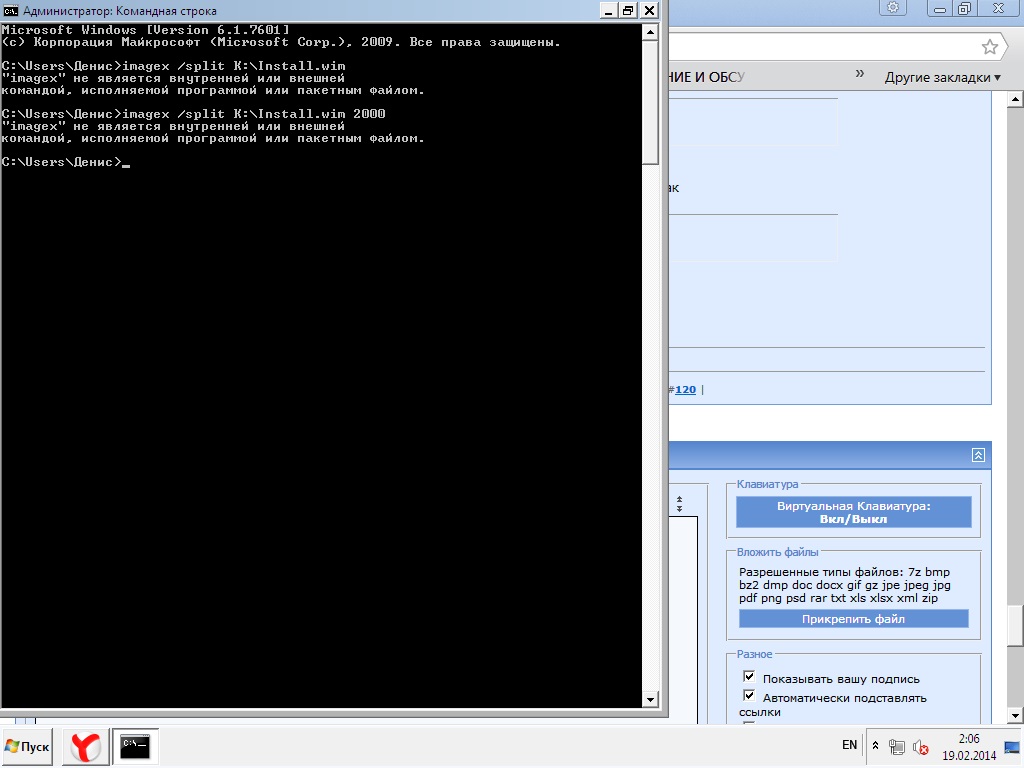Image resolution: width=1024 pixels, height=768 pixels.
Task: Open the post #120 link
Action: [685, 389]
